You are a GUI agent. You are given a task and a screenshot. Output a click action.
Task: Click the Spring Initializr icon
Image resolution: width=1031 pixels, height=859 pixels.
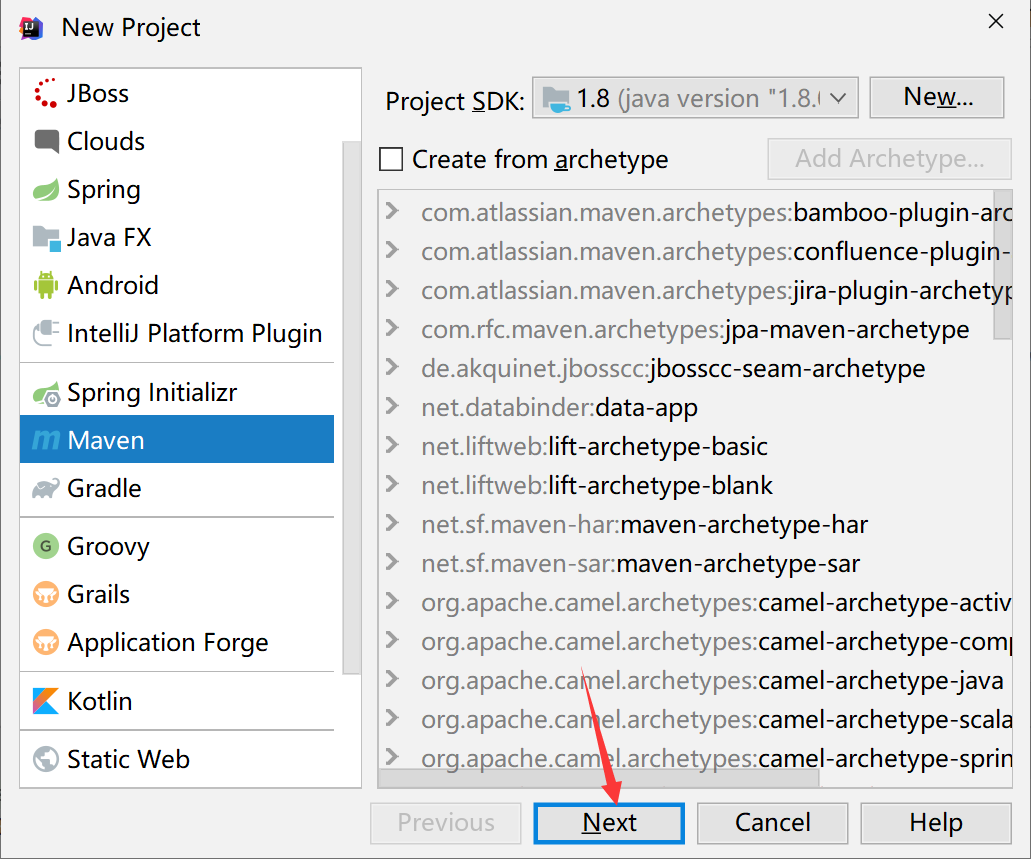46,393
